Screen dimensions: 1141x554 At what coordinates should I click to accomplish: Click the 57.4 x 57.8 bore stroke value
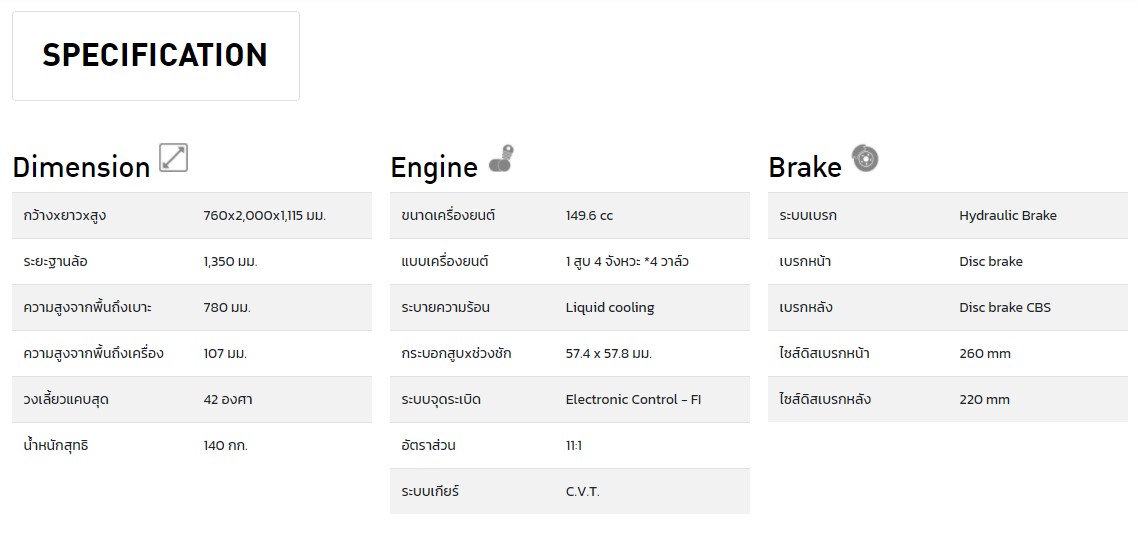608,354
